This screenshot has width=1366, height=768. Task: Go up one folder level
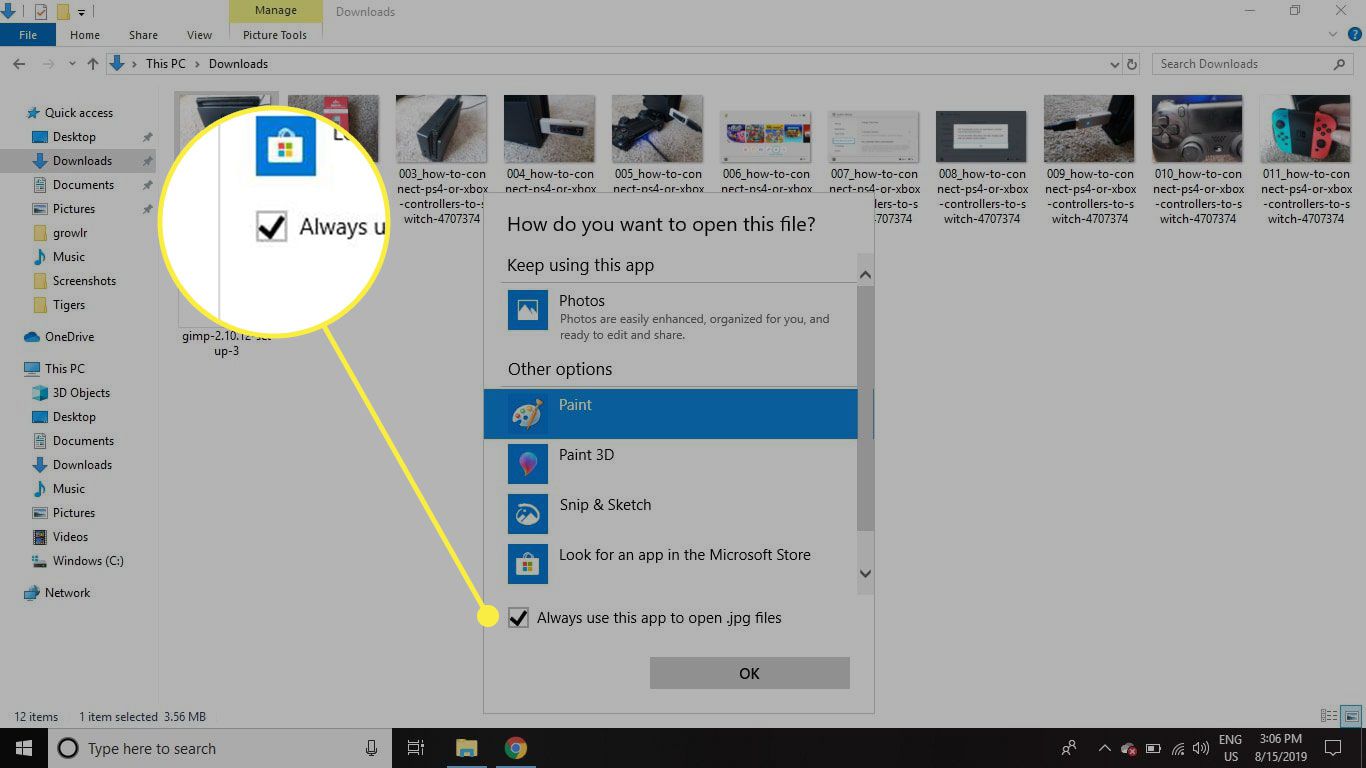tap(93, 64)
